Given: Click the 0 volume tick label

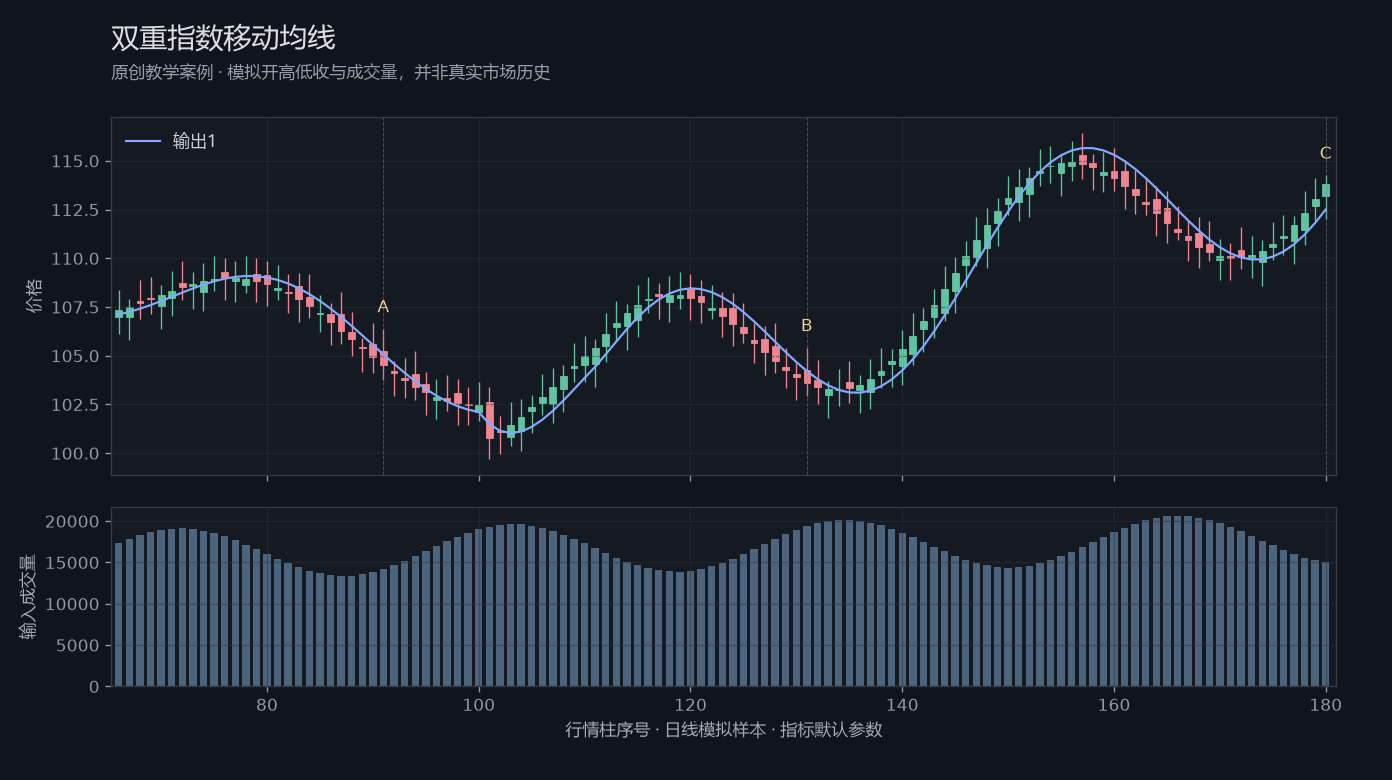Looking at the screenshot, I should click(94, 687).
